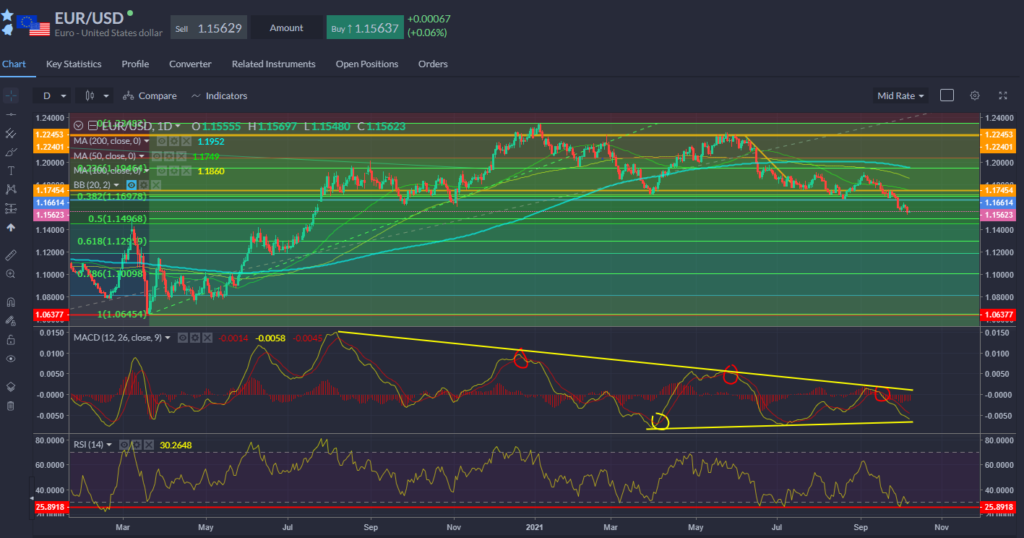Open chart settings gear icon
The image size is (1024, 538).
(975, 96)
